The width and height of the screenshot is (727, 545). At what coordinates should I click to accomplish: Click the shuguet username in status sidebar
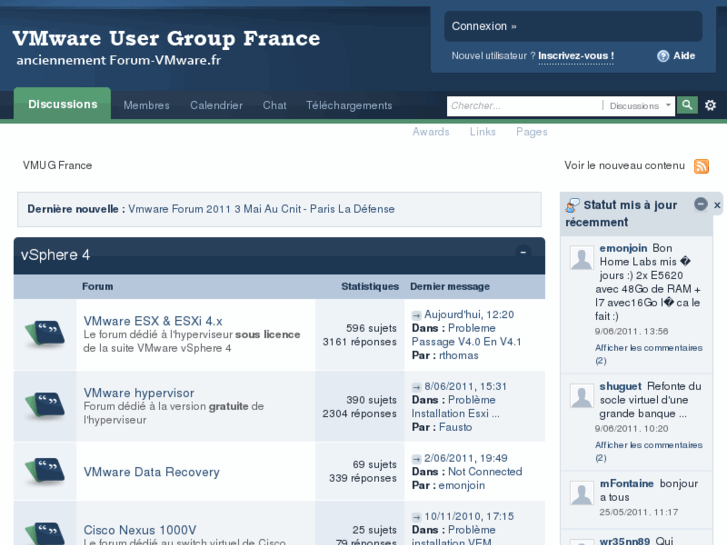point(620,386)
